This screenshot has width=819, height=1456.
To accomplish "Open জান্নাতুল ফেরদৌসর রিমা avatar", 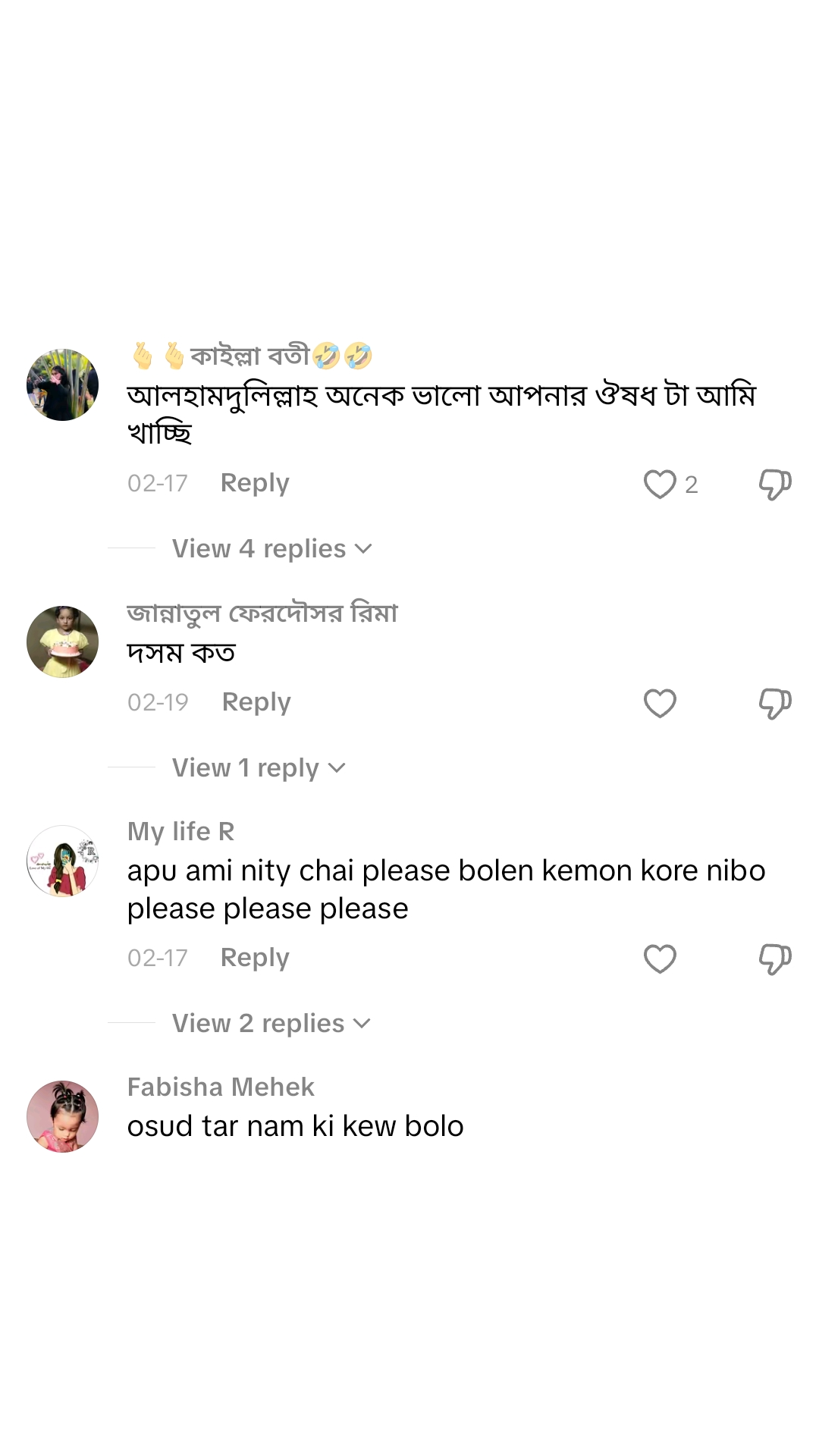I will tap(62, 642).
